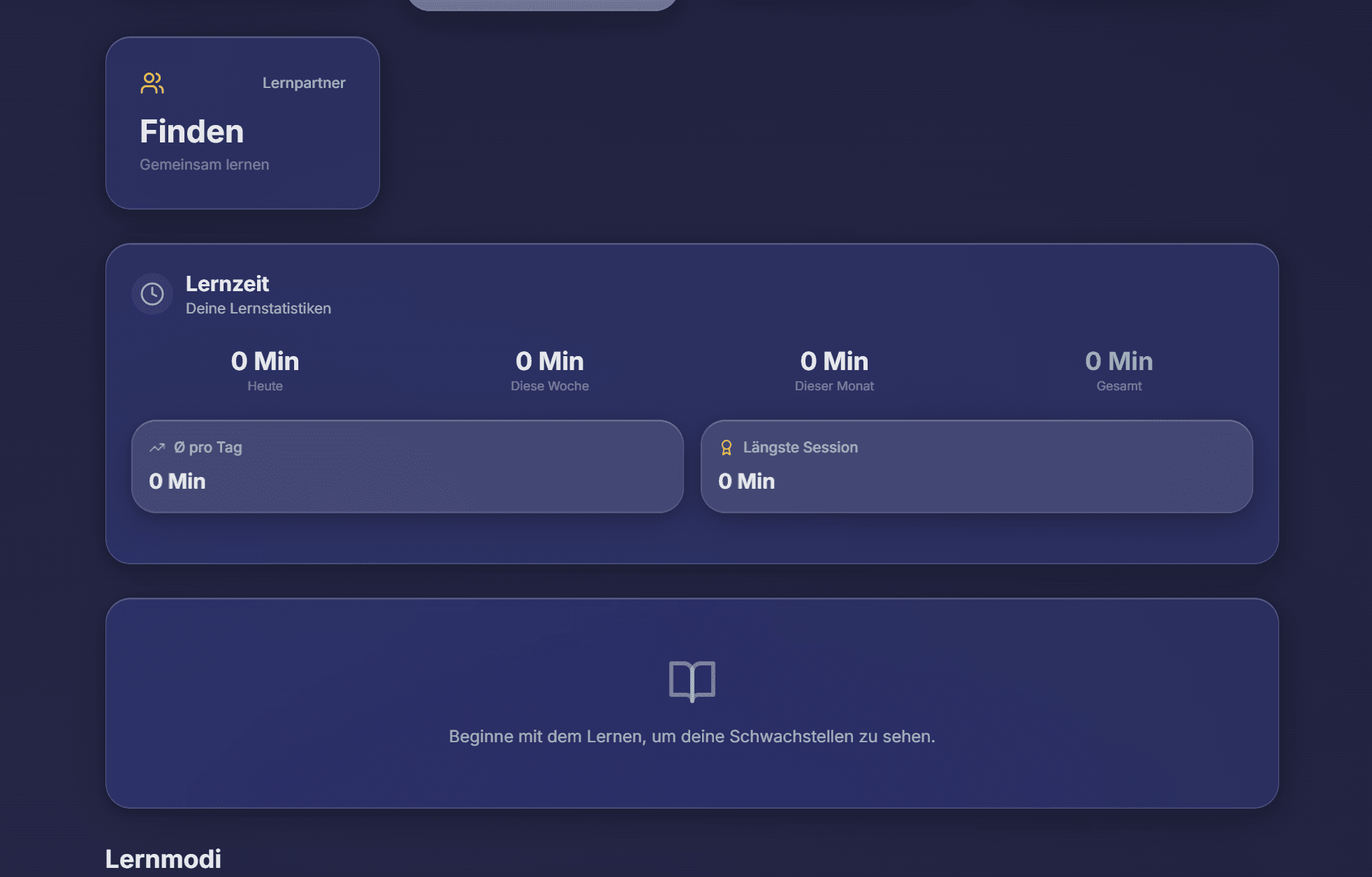Click the trending arrow icon beside Ø pro Tag
This screenshot has height=877, width=1372.
click(x=157, y=448)
